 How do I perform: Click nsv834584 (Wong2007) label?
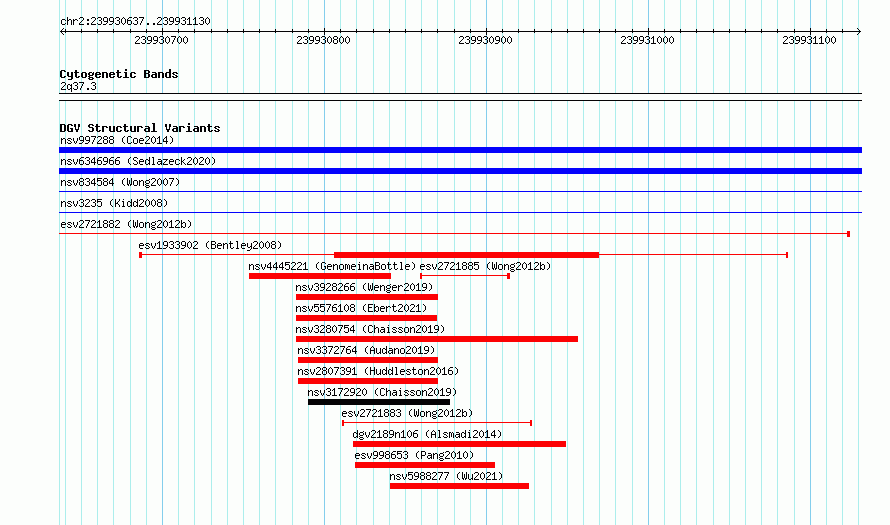tap(120, 182)
